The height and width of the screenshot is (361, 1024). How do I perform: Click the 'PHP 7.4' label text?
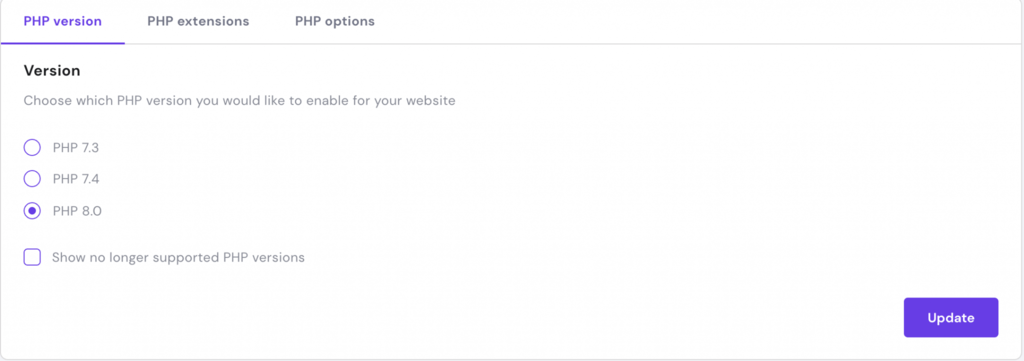coord(76,178)
